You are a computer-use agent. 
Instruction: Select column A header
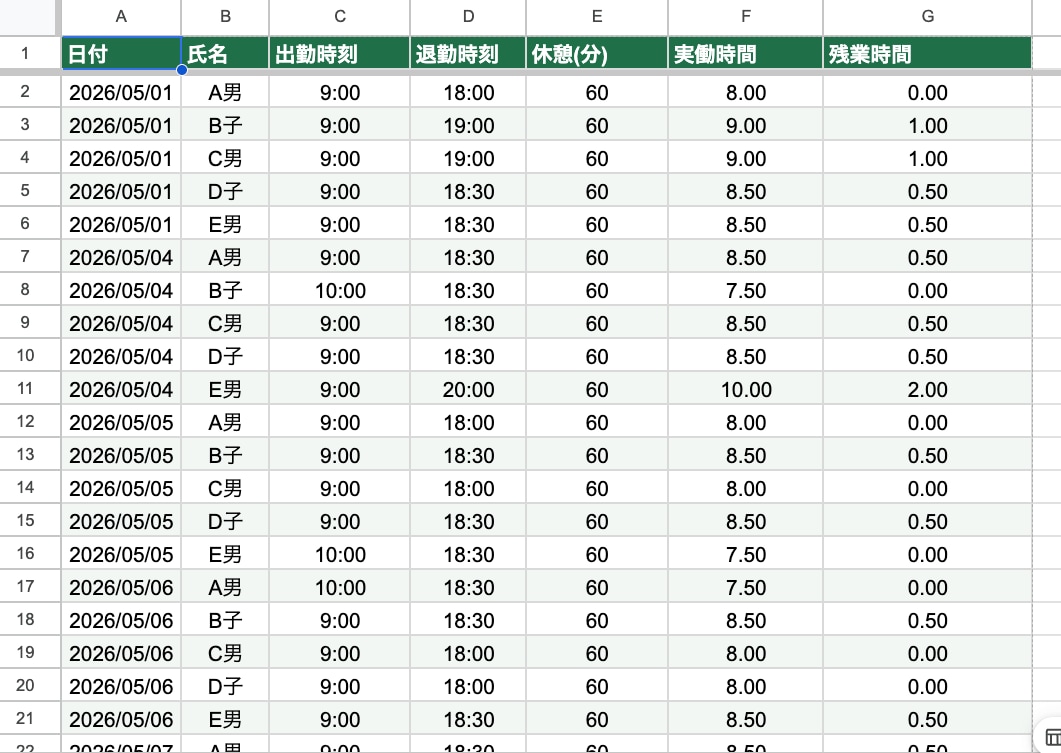(121, 17)
